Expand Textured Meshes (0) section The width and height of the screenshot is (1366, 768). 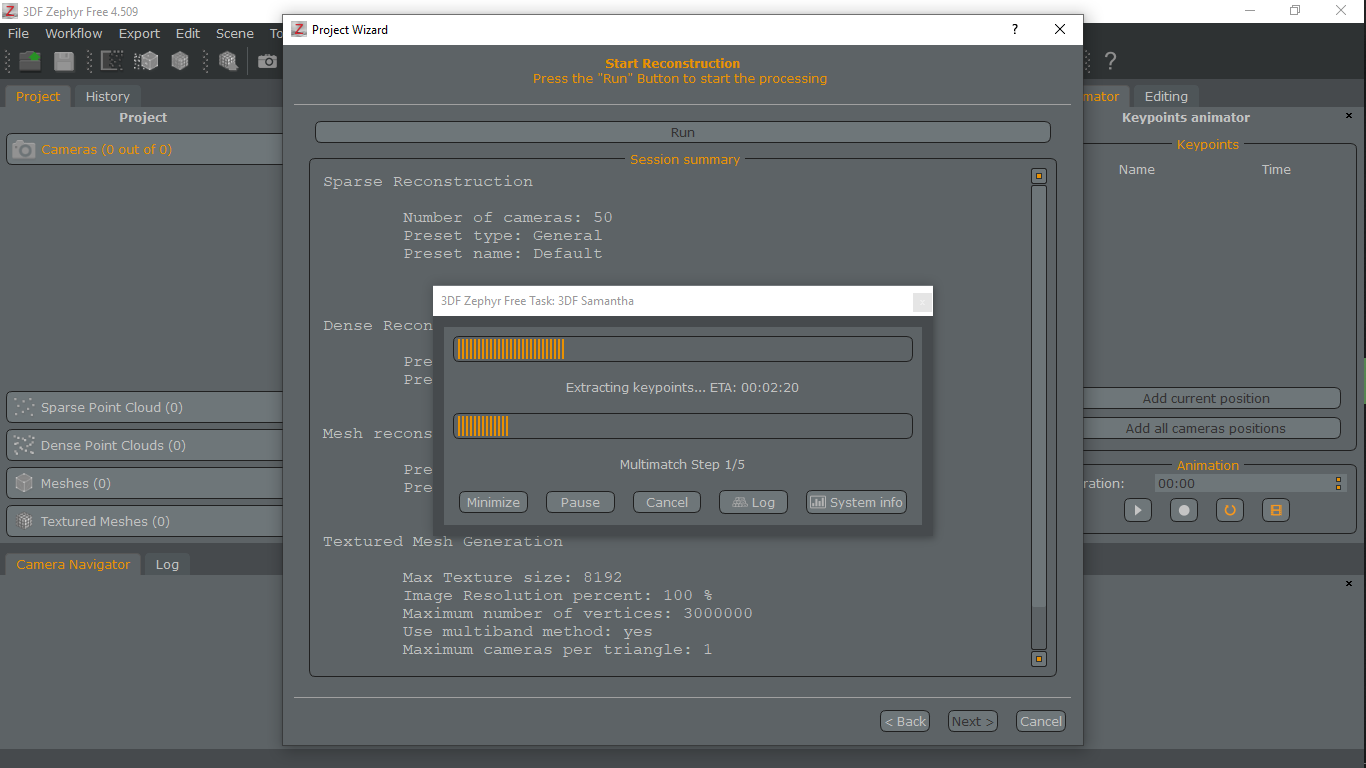[146, 521]
